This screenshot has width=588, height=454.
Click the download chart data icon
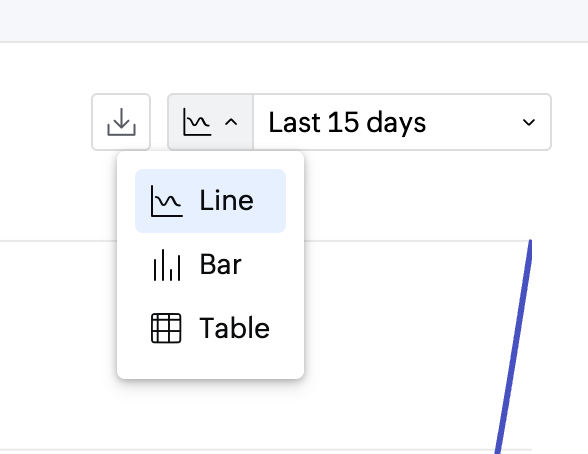click(x=121, y=122)
